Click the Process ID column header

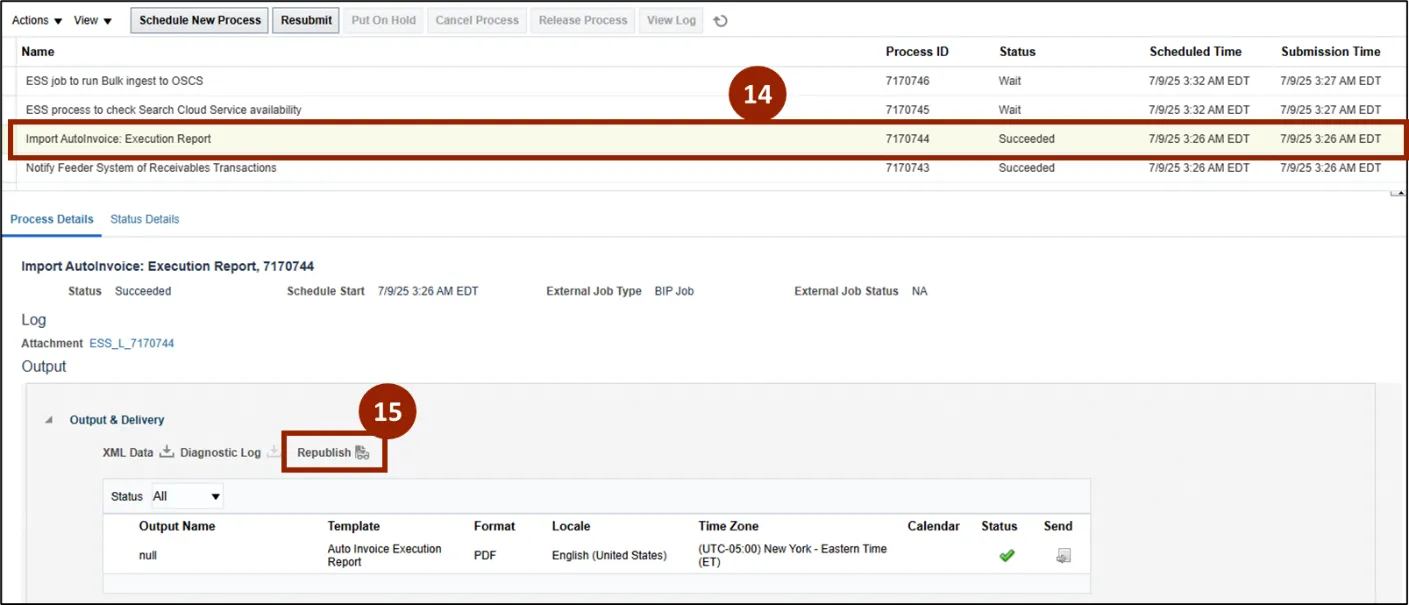click(917, 52)
